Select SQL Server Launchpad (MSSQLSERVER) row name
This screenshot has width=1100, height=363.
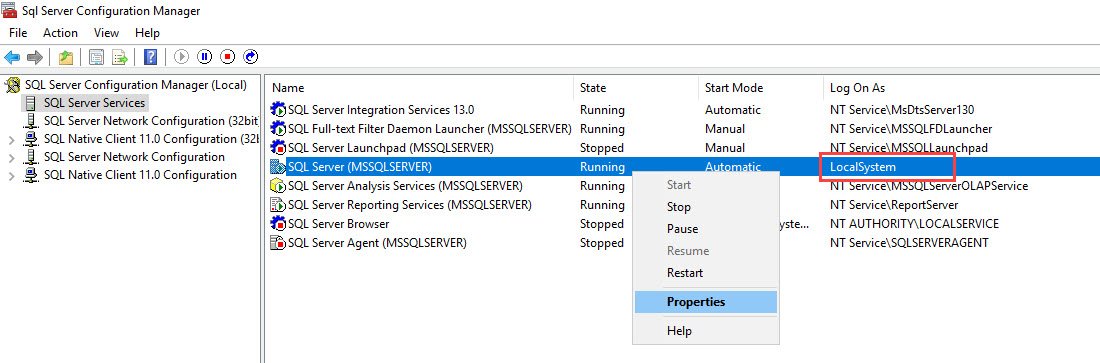(x=391, y=148)
